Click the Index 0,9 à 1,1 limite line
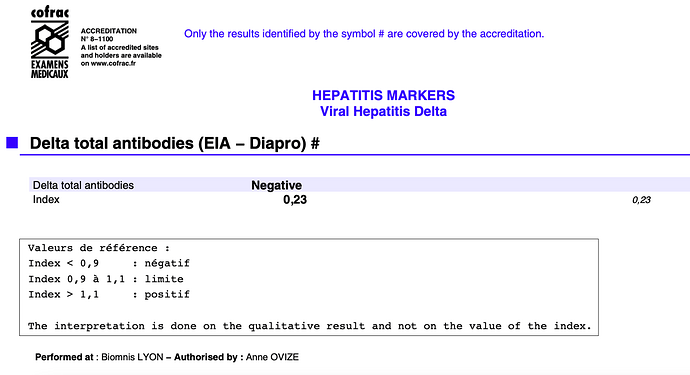 click(x=106, y=279)
